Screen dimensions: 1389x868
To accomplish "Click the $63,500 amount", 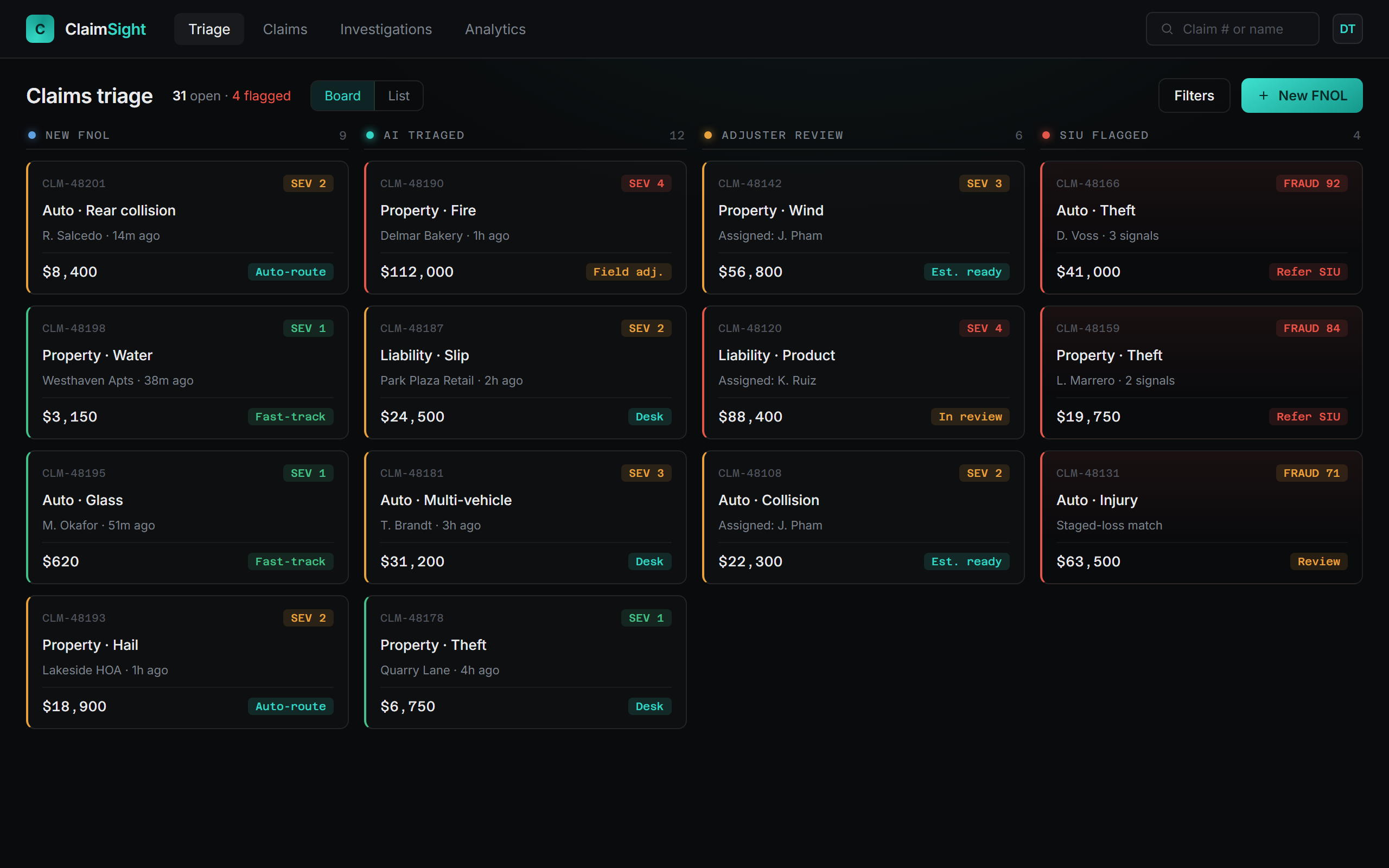I will pos(1088,561).
